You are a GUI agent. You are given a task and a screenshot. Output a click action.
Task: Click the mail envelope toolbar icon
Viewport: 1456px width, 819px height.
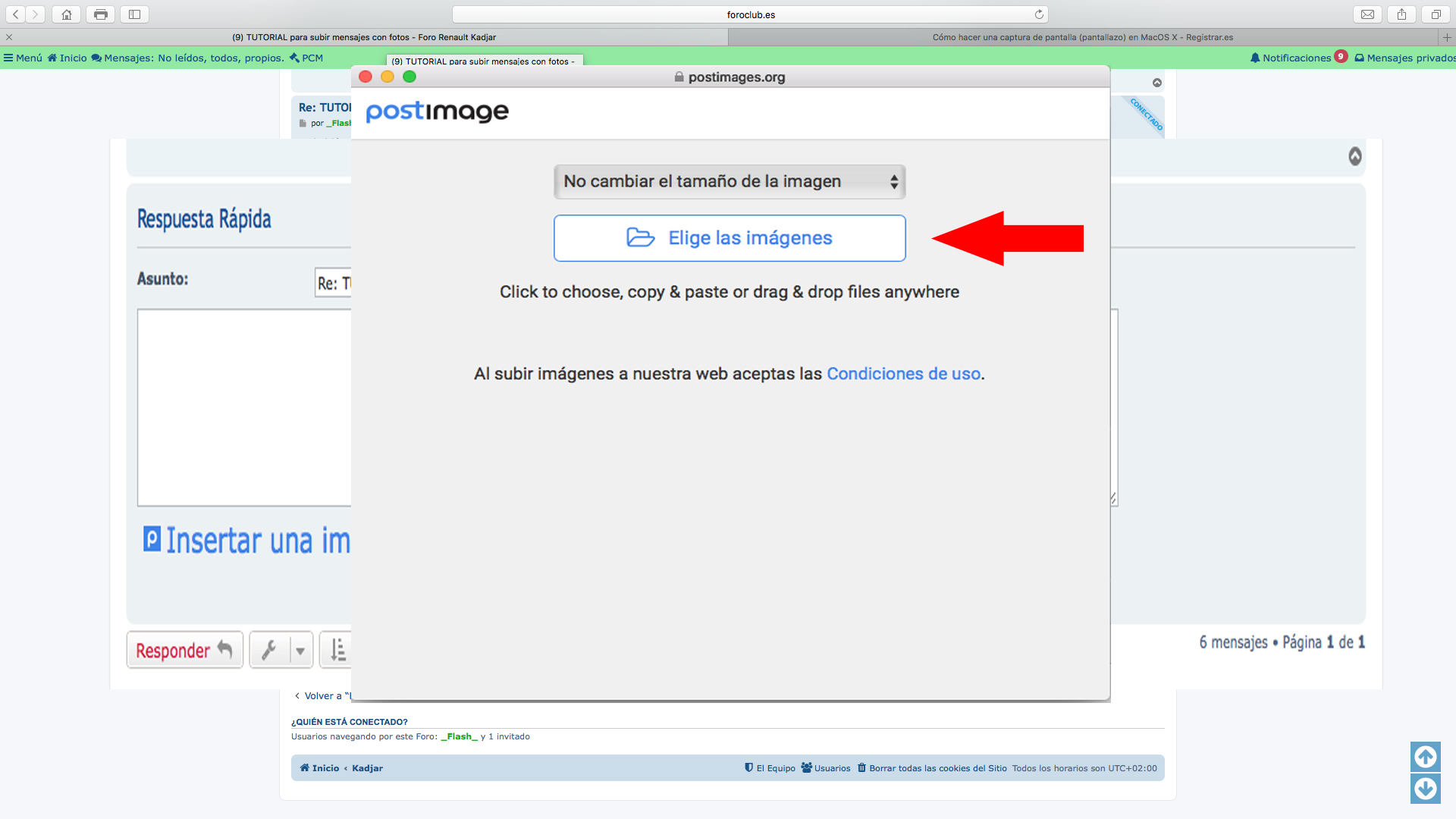pyautogui.click(x=1367, y=14)
